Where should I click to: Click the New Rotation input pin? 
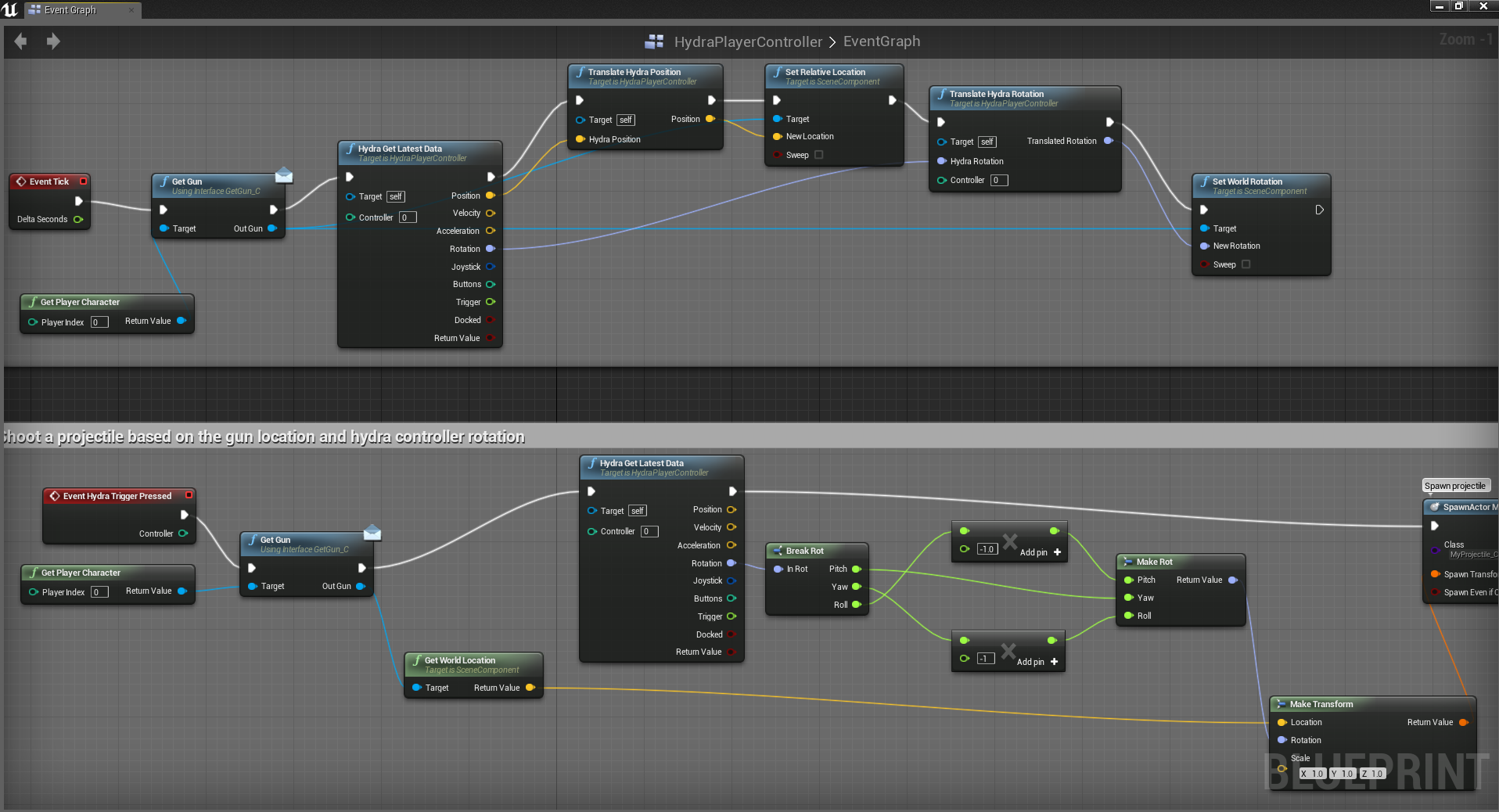coord(1205,246)
